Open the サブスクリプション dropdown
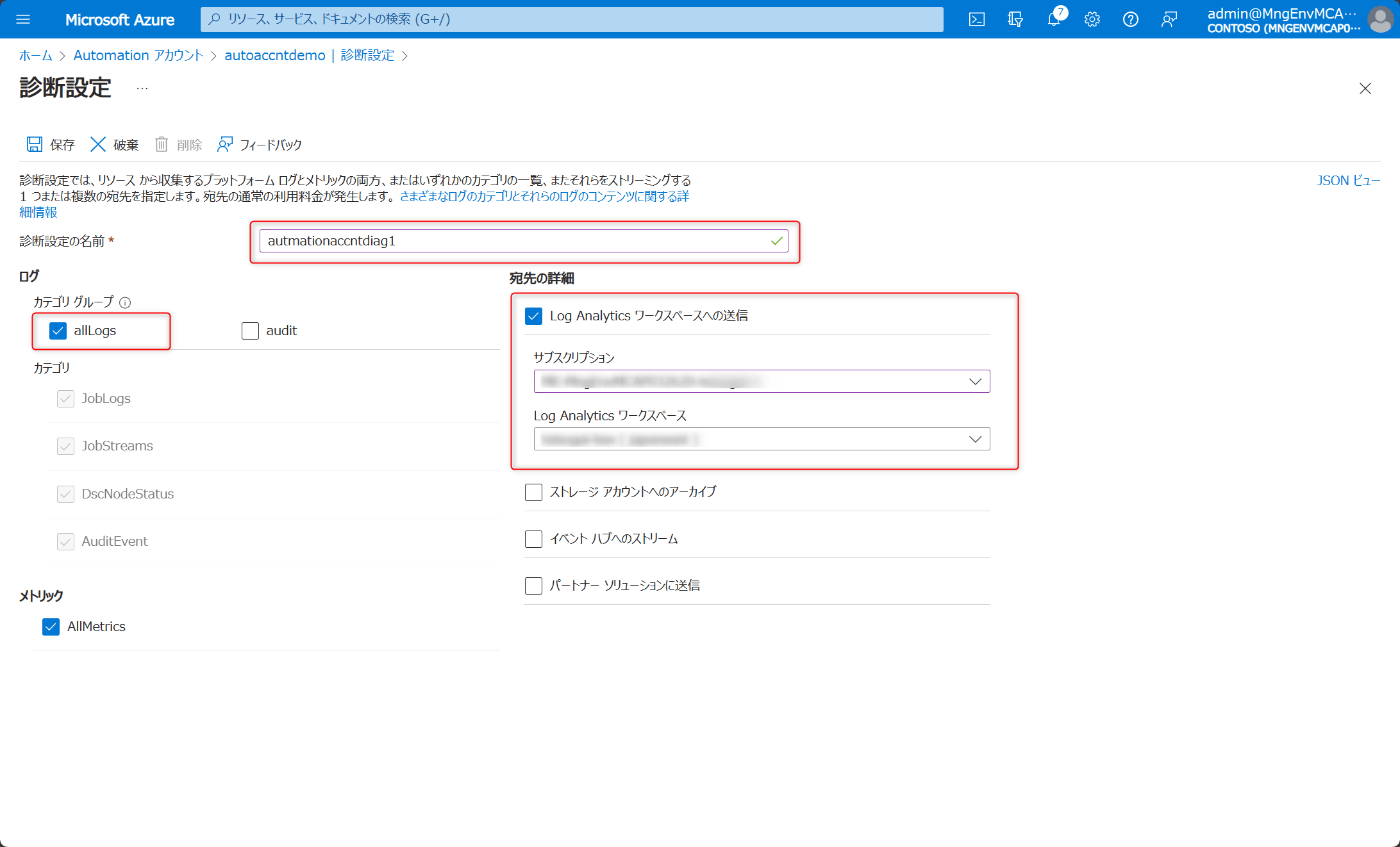This screenshot has width=1400, height=847. pos(762,381)
